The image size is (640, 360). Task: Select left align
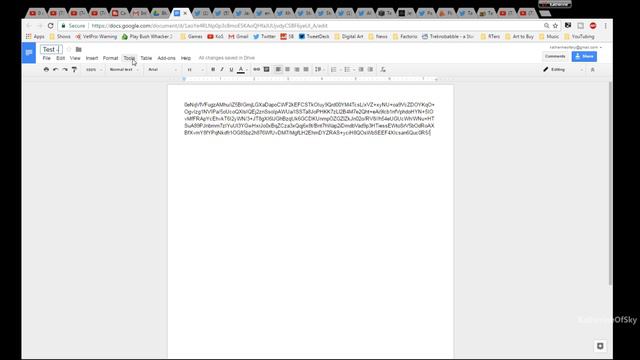278,70
